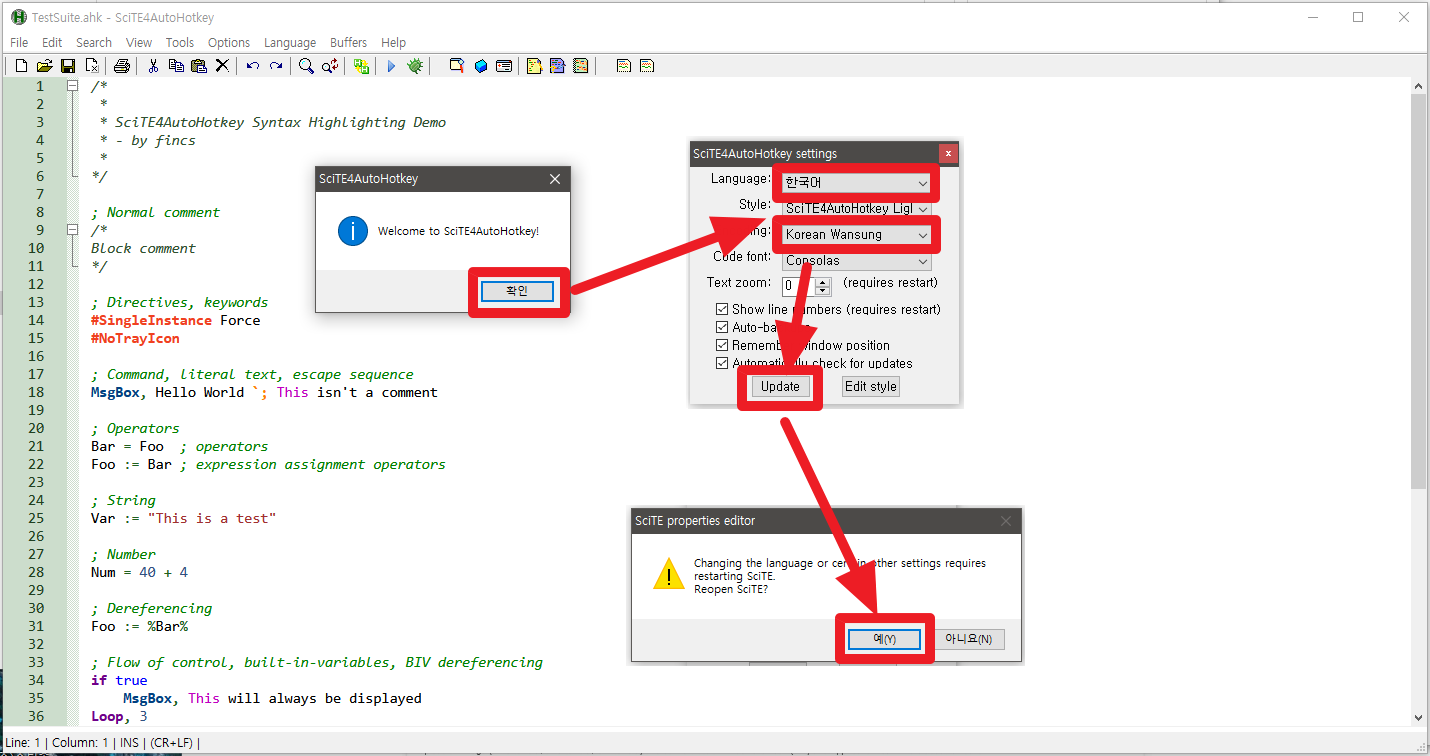
Task: Click the blue-topped document toolbar icon
Action: [557, 66]
